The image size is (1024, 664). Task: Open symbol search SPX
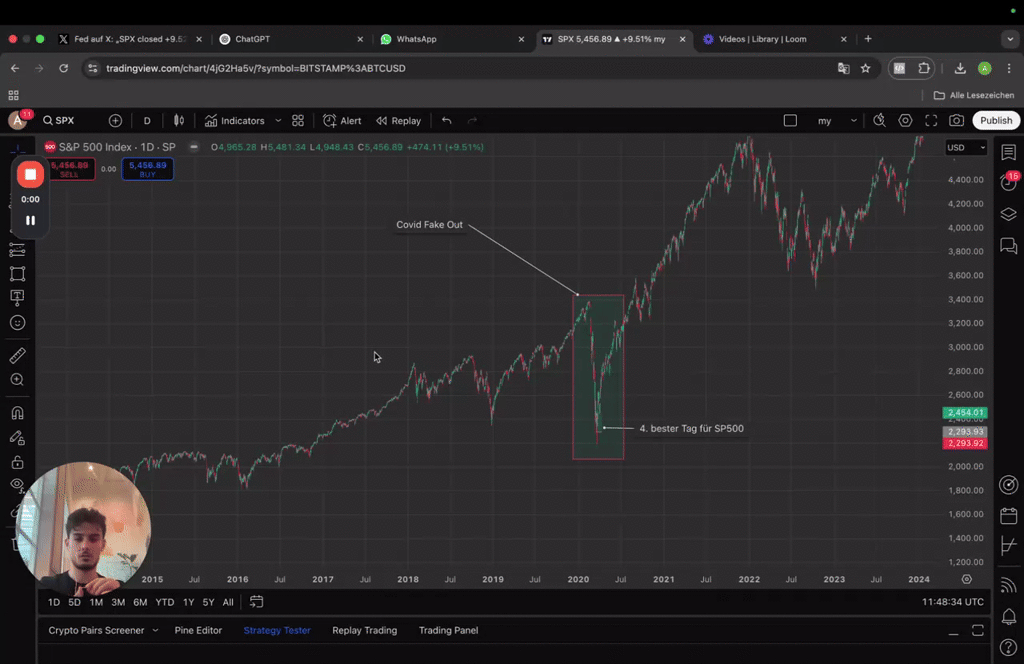pos(59,121)
